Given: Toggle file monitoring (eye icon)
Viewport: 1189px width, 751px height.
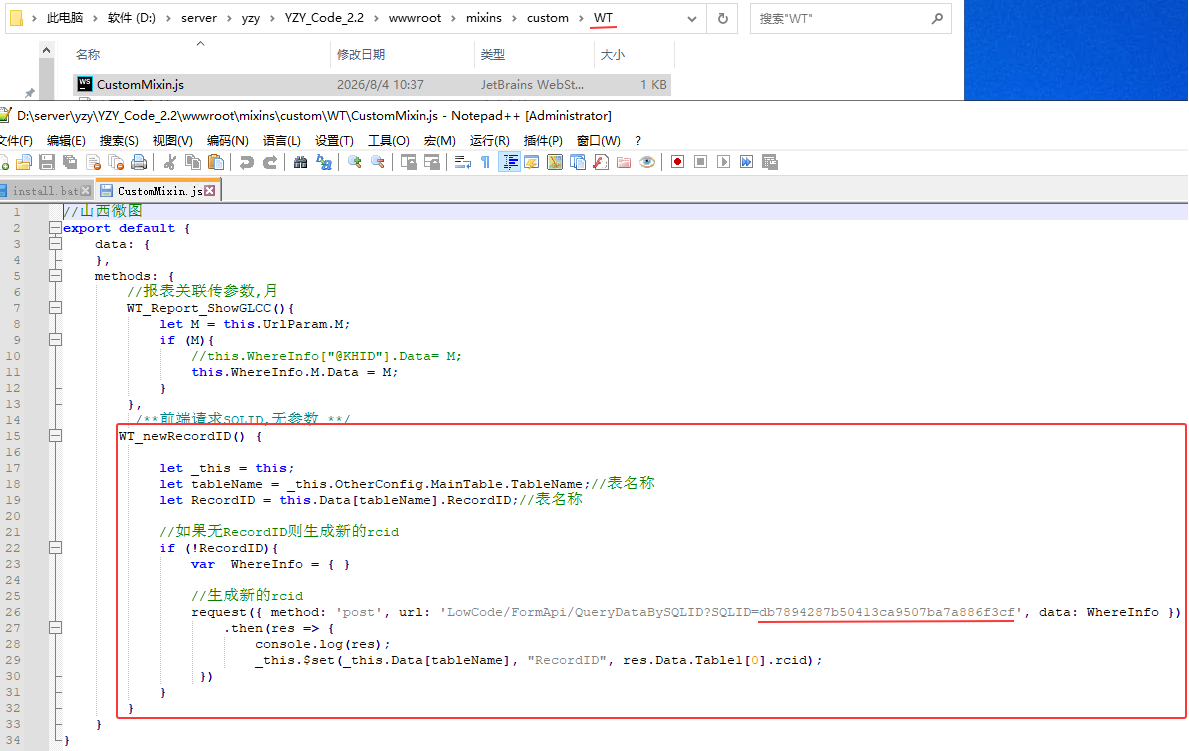Looking at the screenshot, I should 647,162.
